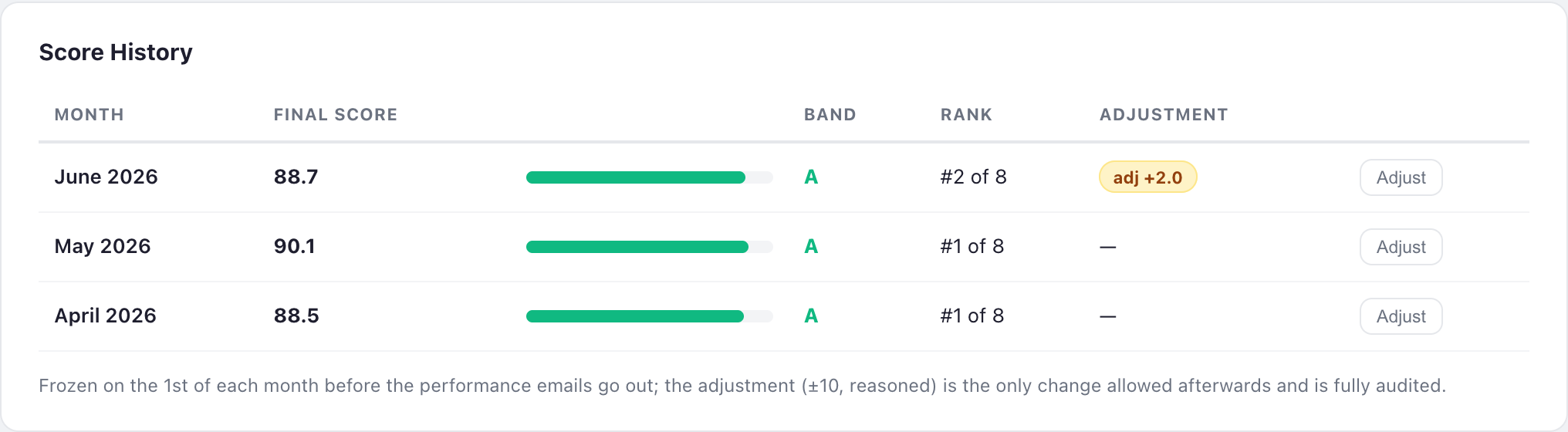Viewport: 1568px width, 432px height.
Task: Click the April 2026 score progress bar
Action: pyautogui.click(x=649, y=316)
